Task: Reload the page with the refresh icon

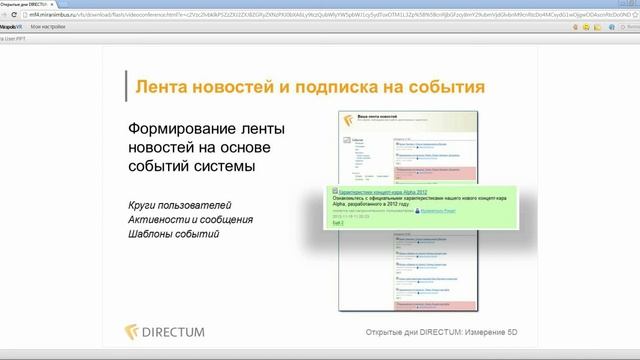Action: [x=14, y=15]
